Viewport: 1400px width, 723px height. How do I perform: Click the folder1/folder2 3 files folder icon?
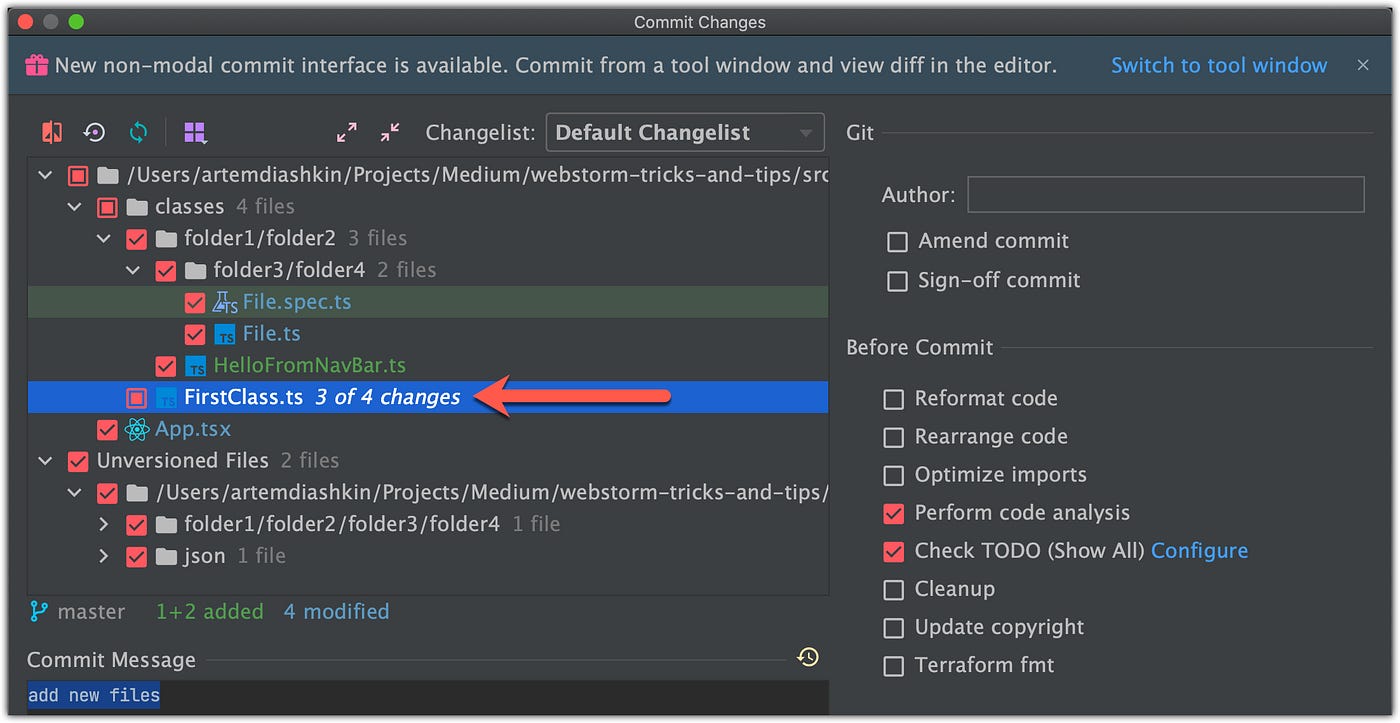(x=166, y=238)
